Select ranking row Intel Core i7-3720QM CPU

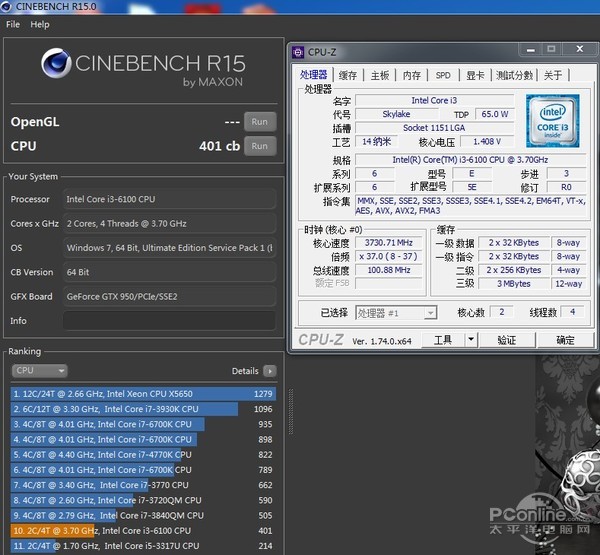pos(143,500)
